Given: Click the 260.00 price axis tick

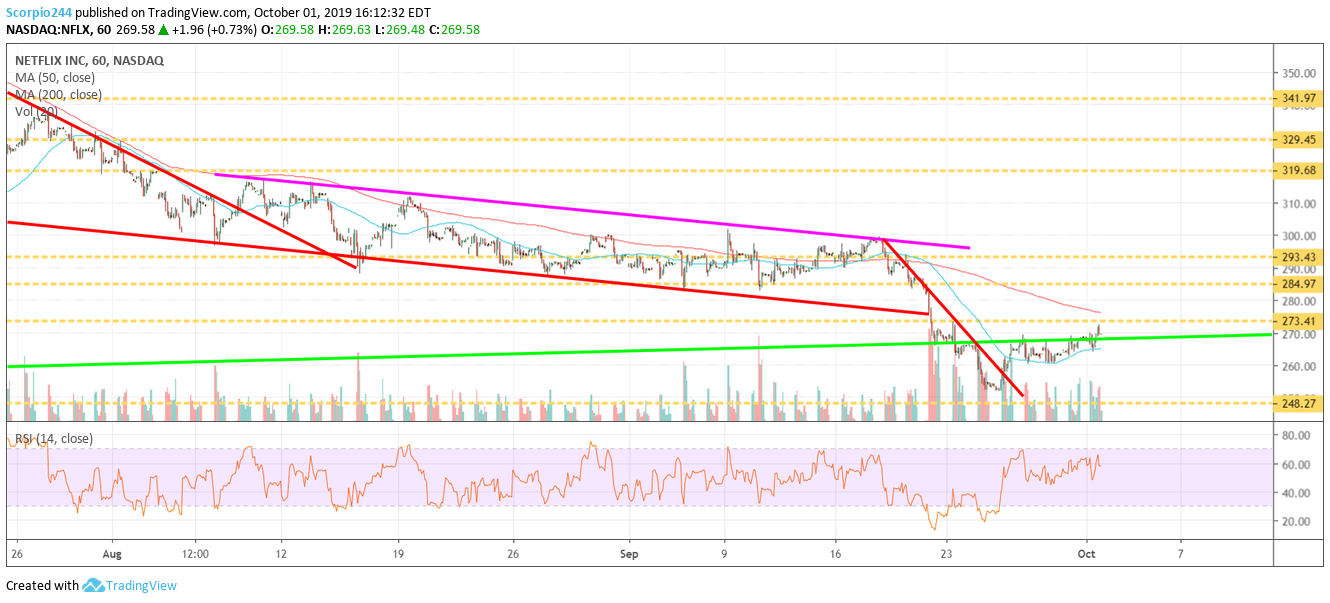Looking at the screenshot, I should pos(1299,367).
